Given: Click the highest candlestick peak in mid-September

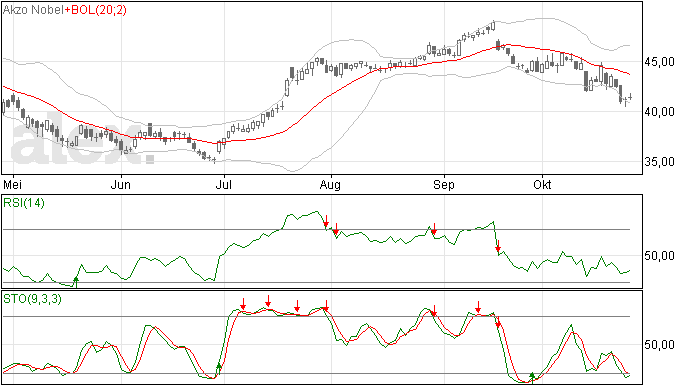Looking at the screenshot, I should 493,26.
